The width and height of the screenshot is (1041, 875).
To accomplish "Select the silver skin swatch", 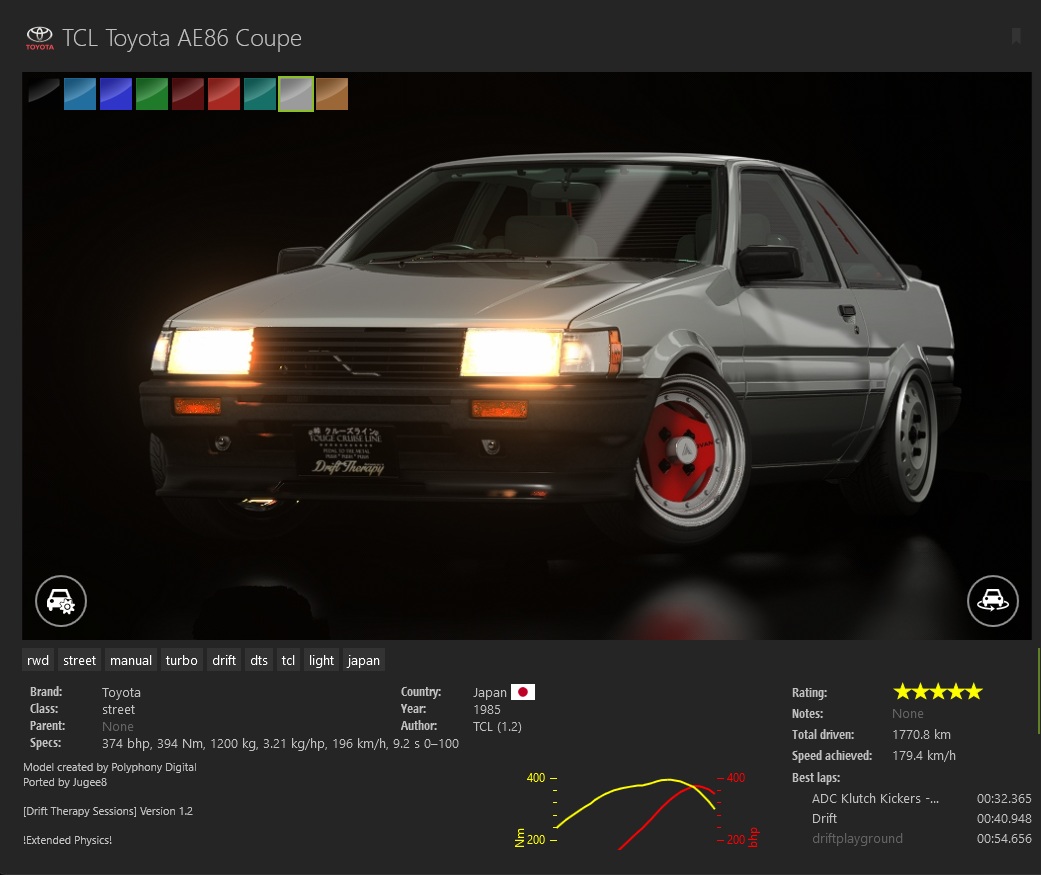I will click(x=295, y=94).
